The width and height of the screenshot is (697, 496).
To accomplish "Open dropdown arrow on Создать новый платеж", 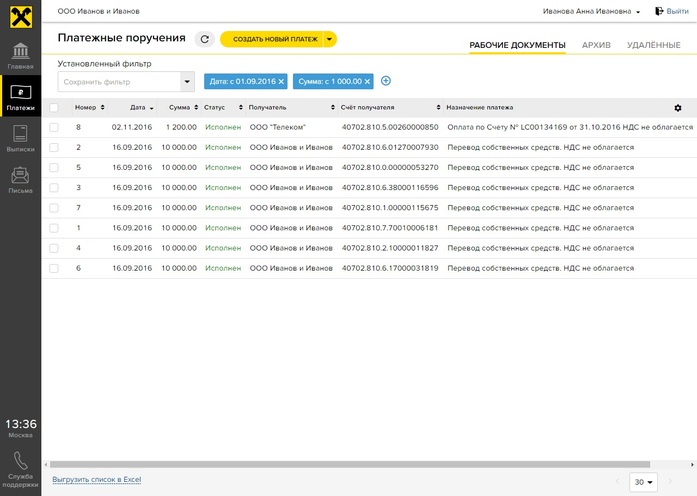I will coord(329,39).
